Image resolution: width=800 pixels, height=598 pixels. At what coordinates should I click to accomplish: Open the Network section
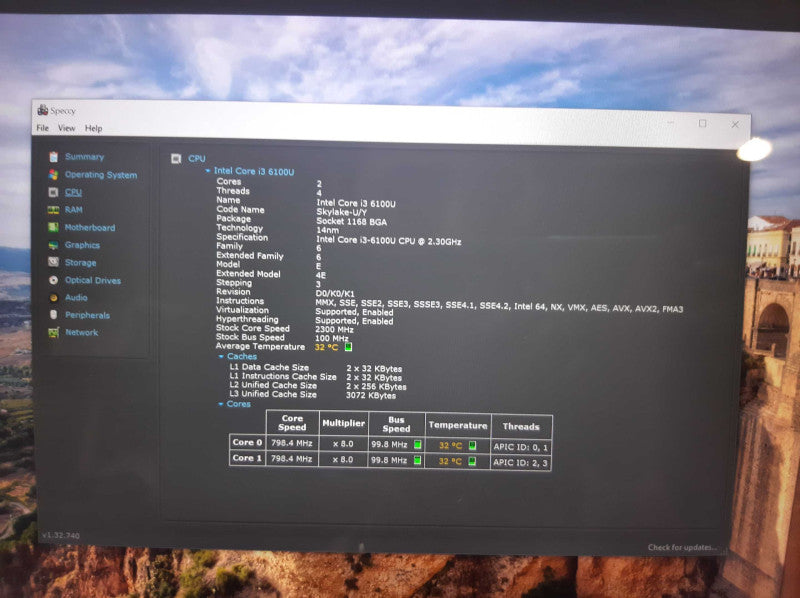[82, 333]
